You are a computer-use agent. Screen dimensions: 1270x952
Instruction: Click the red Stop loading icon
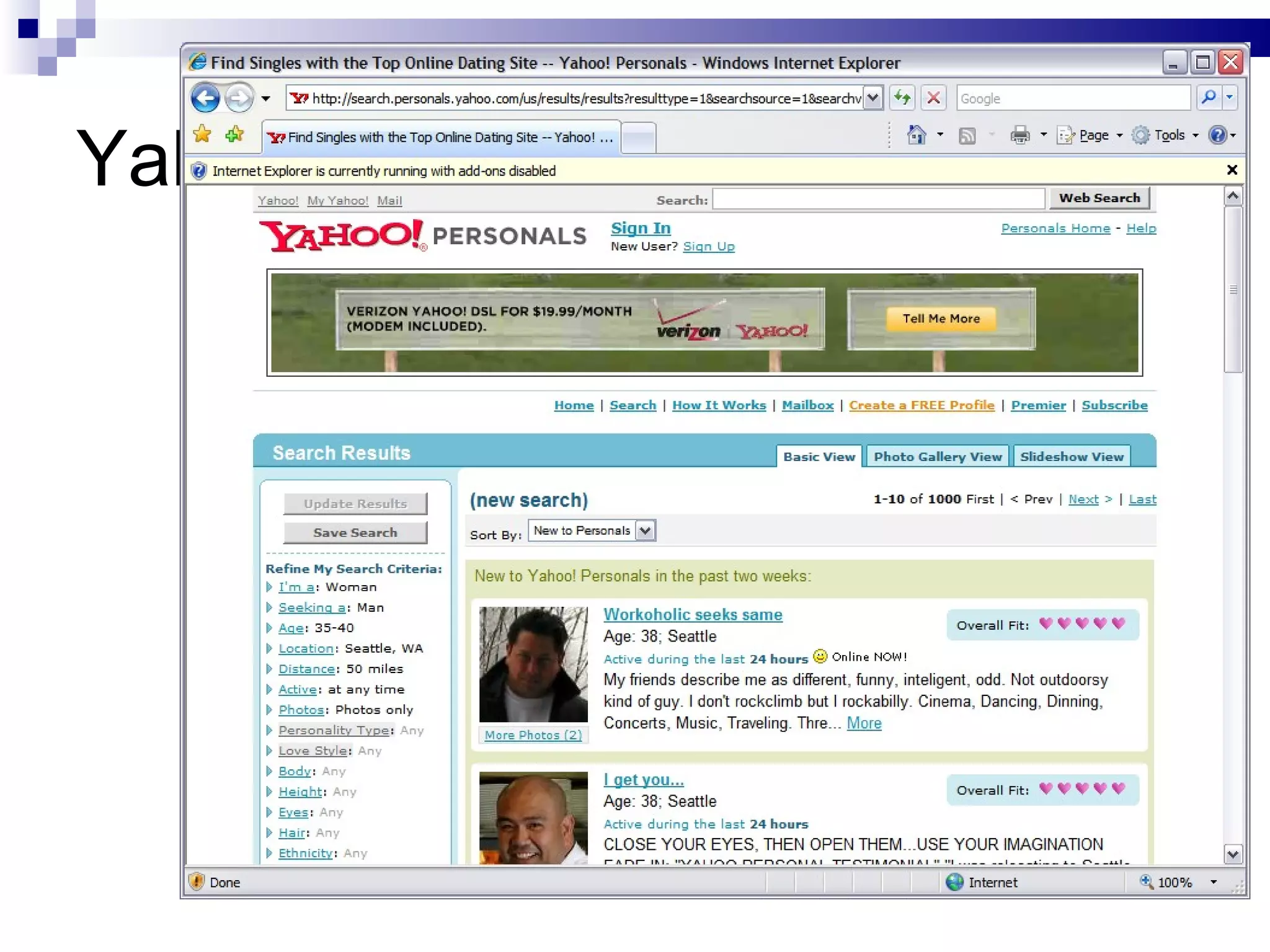pos(933,98)
